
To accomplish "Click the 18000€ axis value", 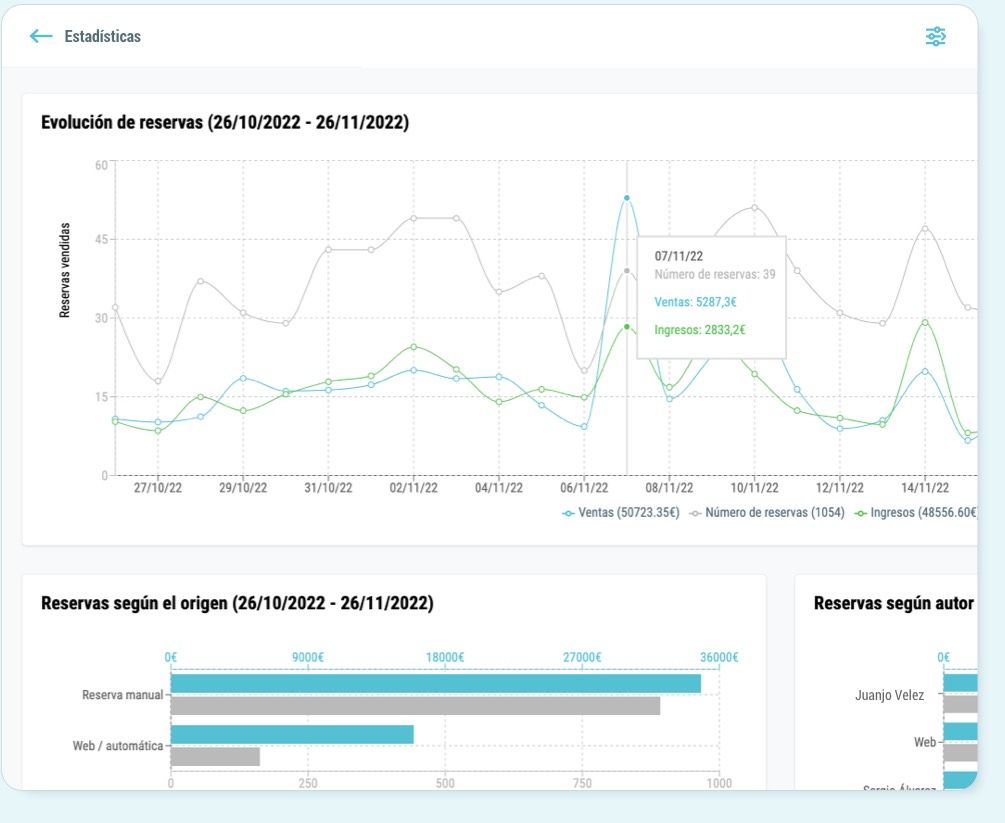I will pos(445,657).
